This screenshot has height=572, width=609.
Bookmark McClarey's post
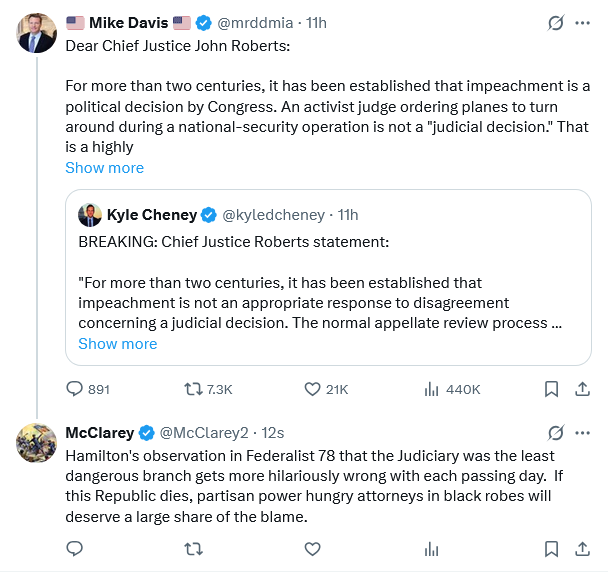point(551,548)
